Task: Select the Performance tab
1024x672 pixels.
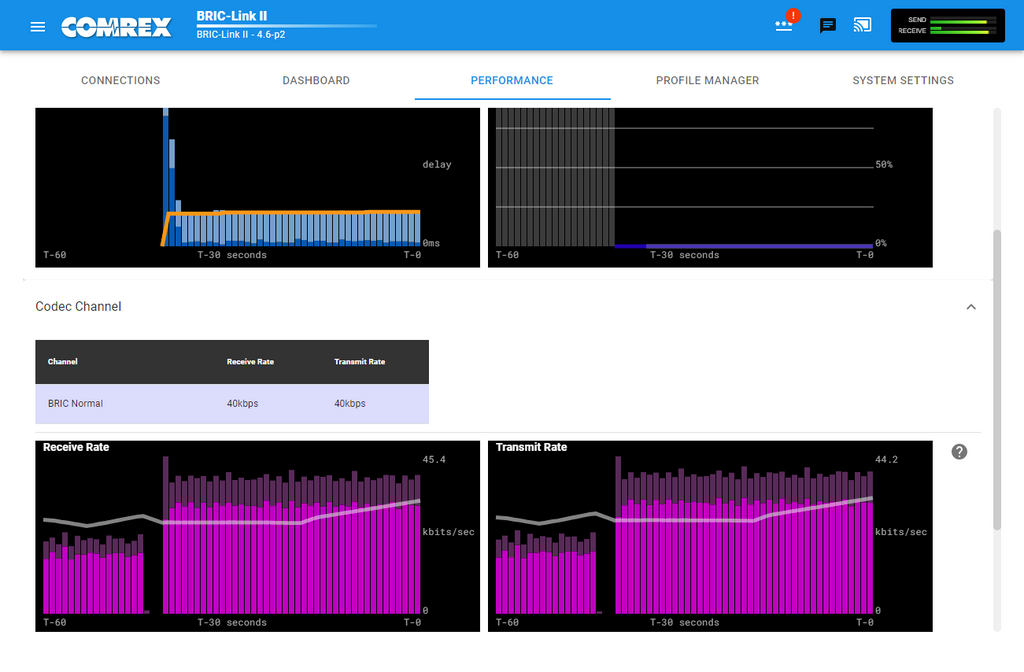Action: coord(512,80)
